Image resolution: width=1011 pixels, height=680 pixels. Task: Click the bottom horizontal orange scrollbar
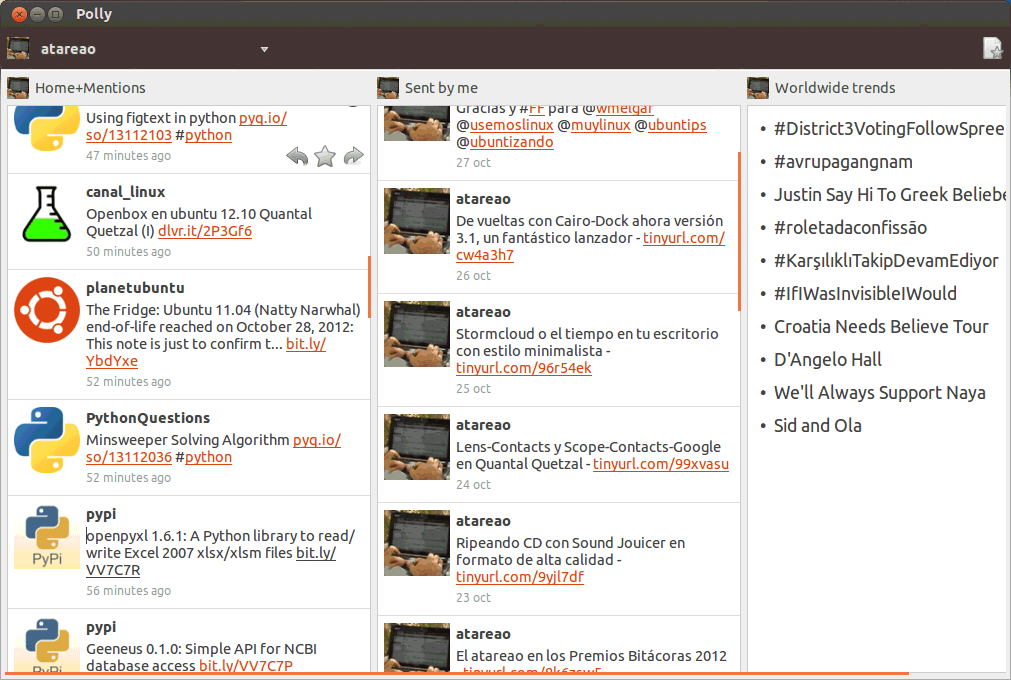pyautogui.click(x=455, y=674)
